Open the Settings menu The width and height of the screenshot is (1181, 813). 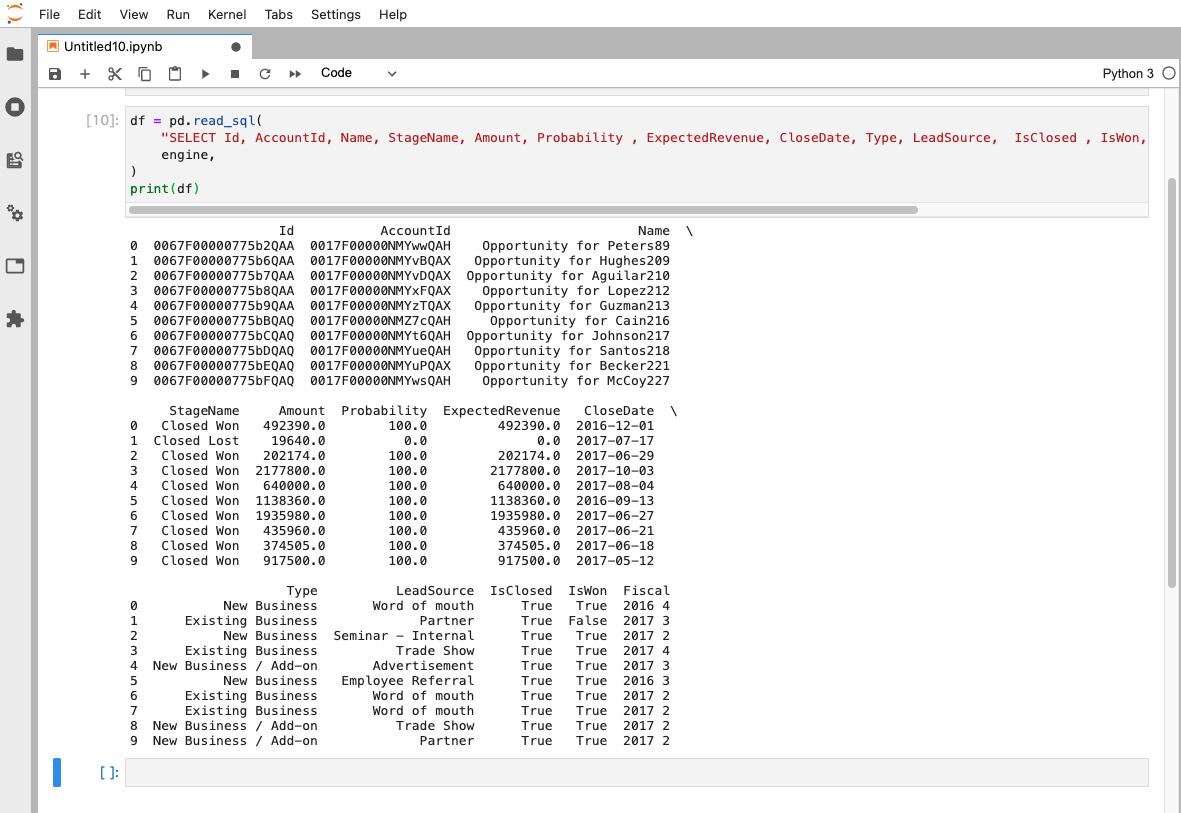point(335,14)
